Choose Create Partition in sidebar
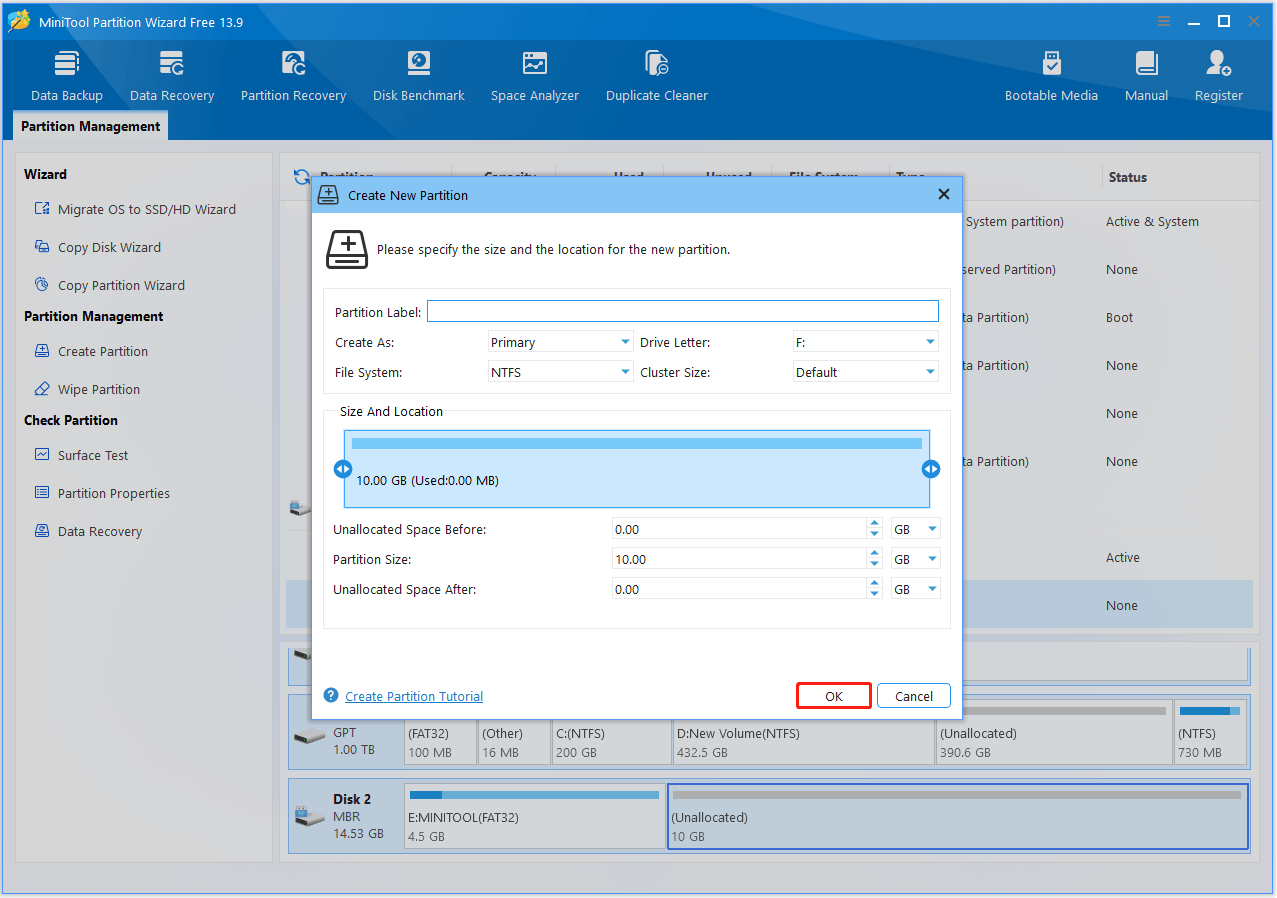The height and width of the screenshot is (898, 1277). (92, 351)
